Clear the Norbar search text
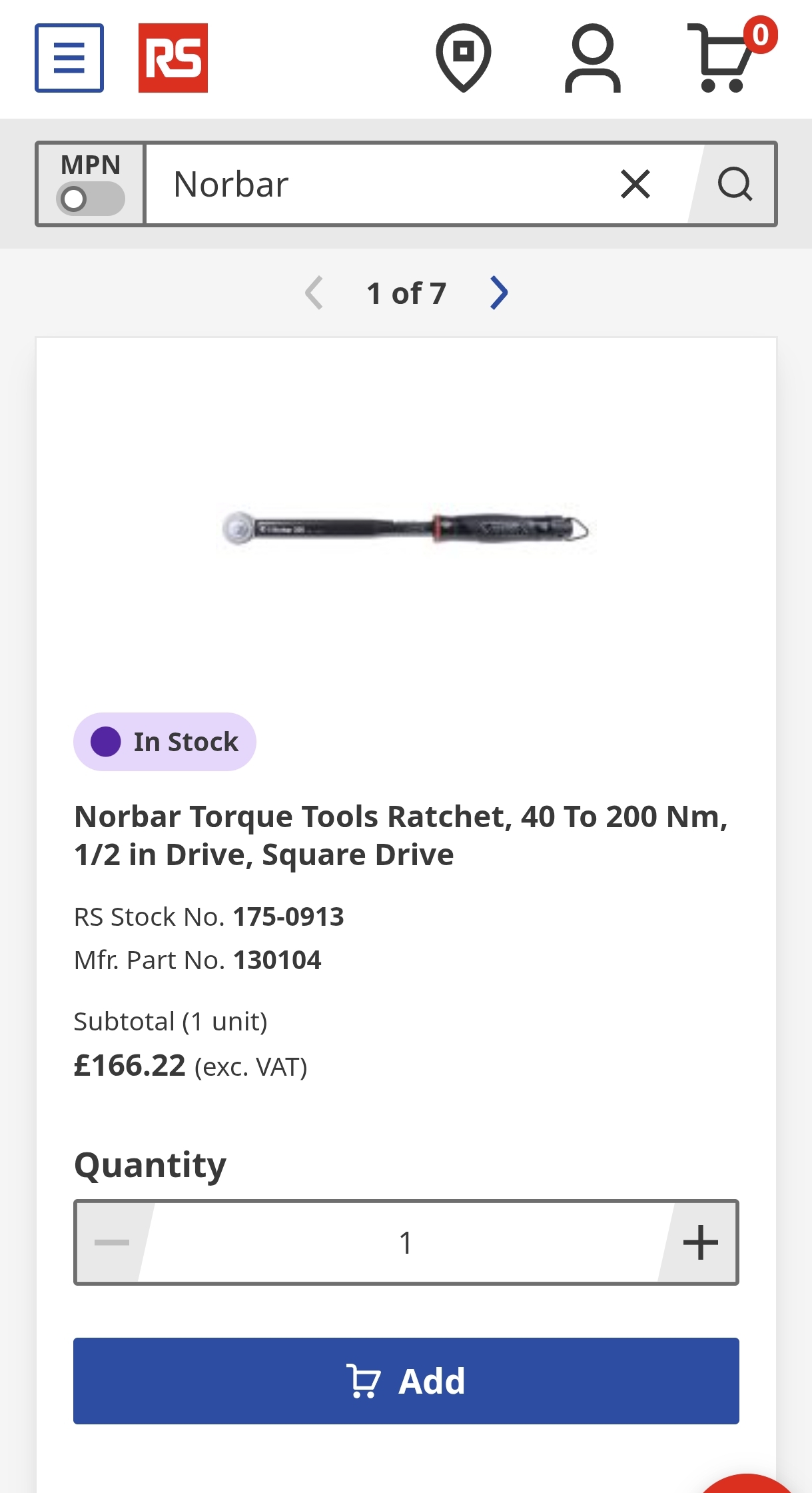Image resolution: width=812 pixels, height=1493 pixels. point(635,184)
